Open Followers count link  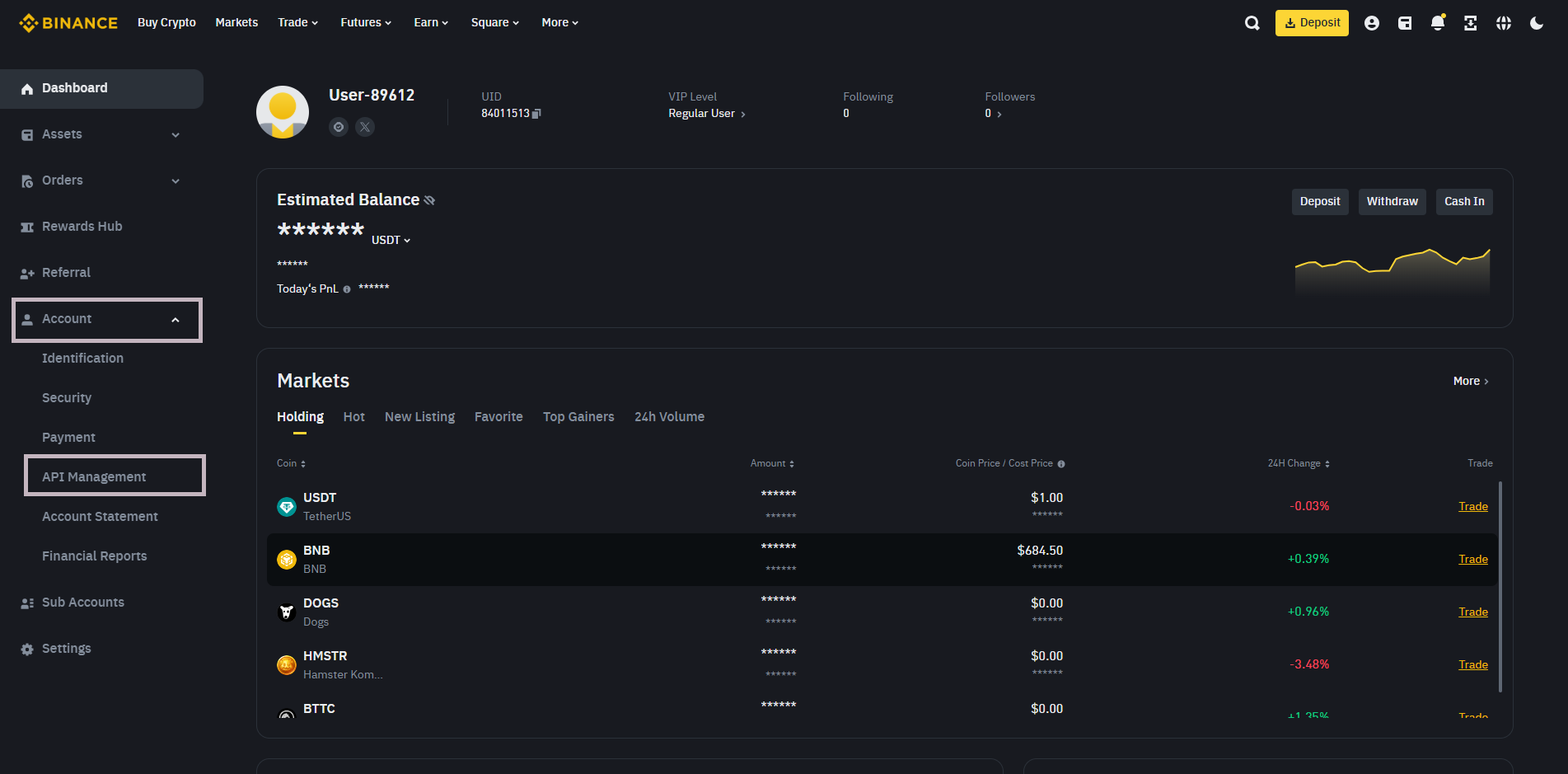[x=993, y=114]
